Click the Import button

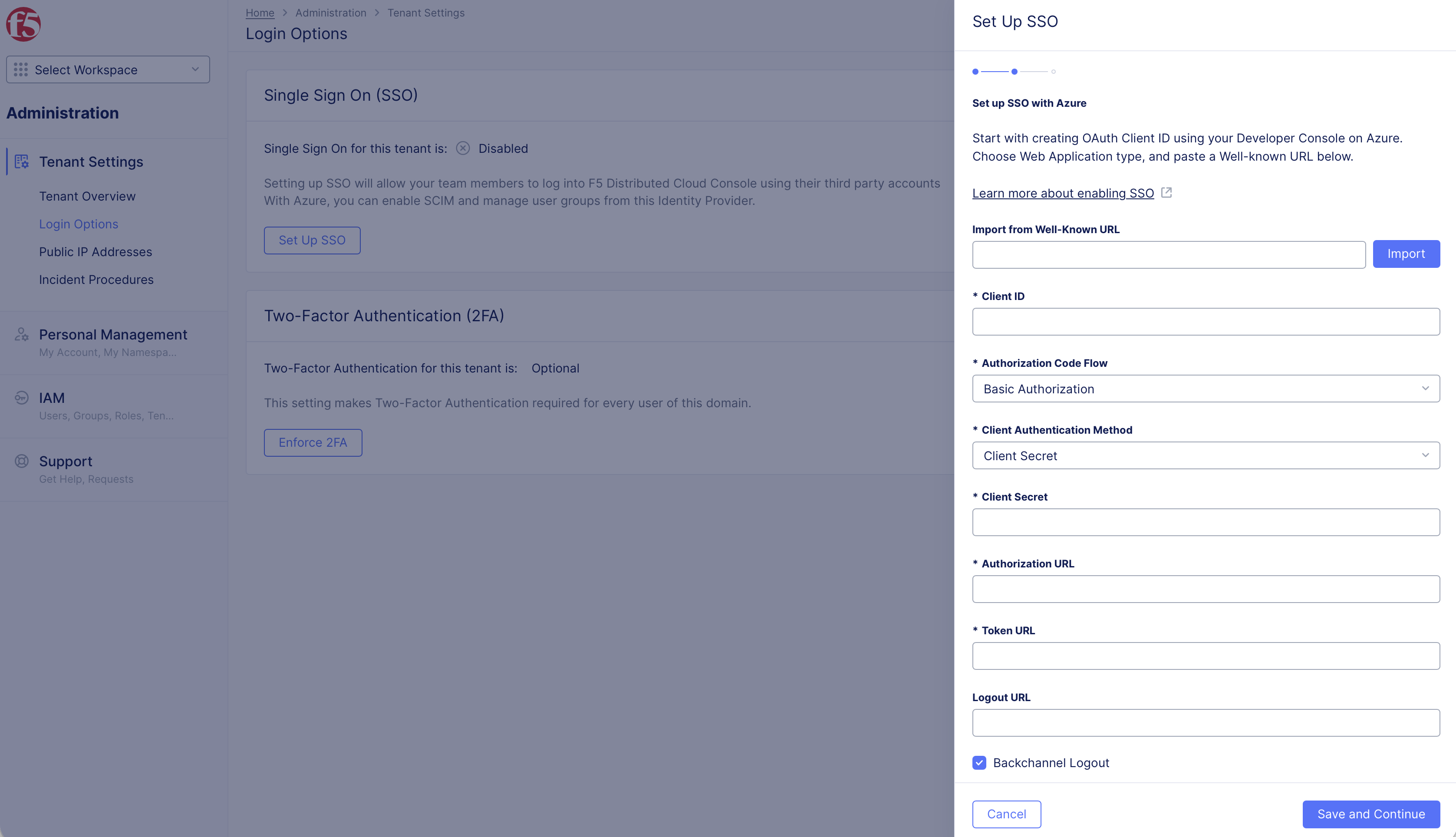[1406, 254]
